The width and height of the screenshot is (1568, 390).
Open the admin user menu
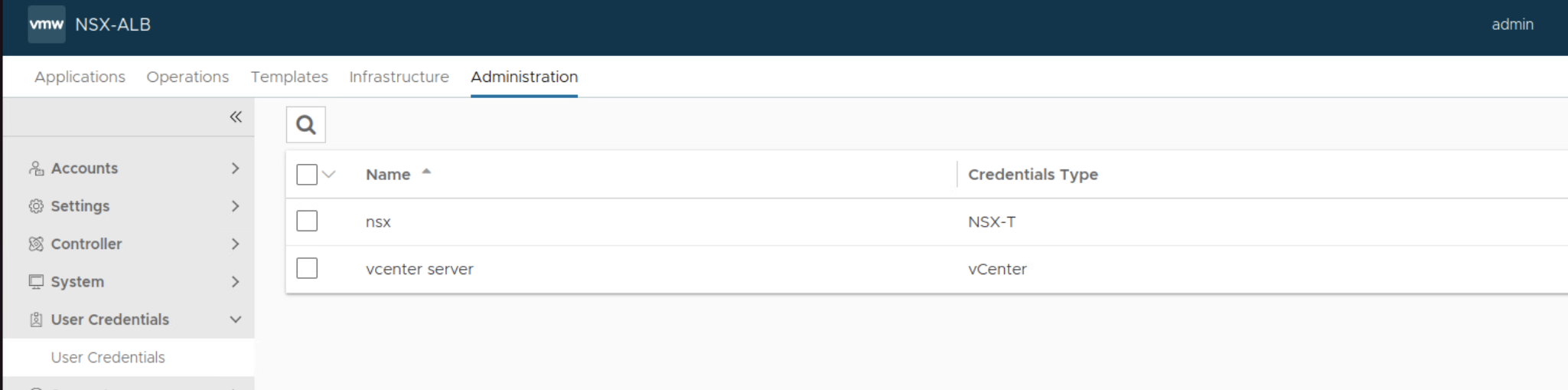point(1512,25)
